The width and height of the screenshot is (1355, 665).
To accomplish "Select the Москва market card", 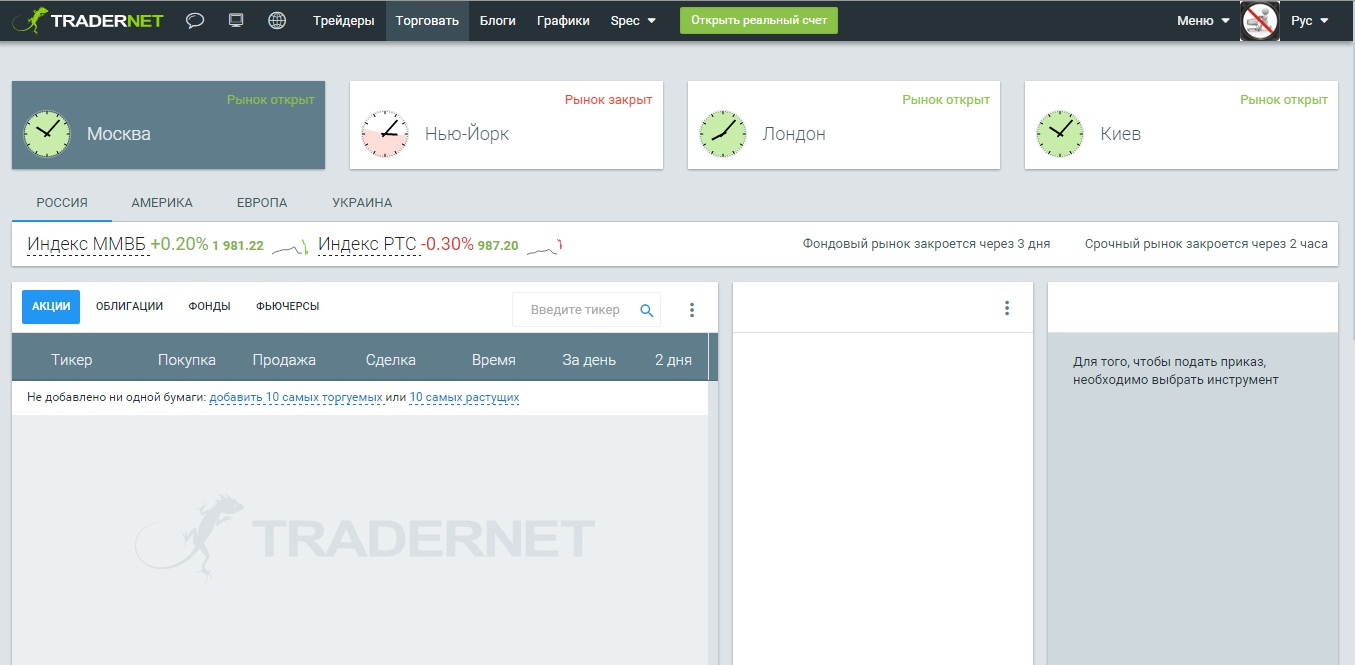I will [169, 125].
